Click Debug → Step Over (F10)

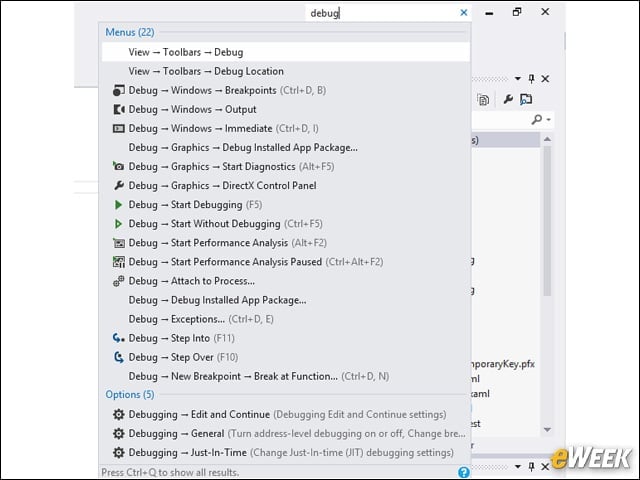[286, 357]
